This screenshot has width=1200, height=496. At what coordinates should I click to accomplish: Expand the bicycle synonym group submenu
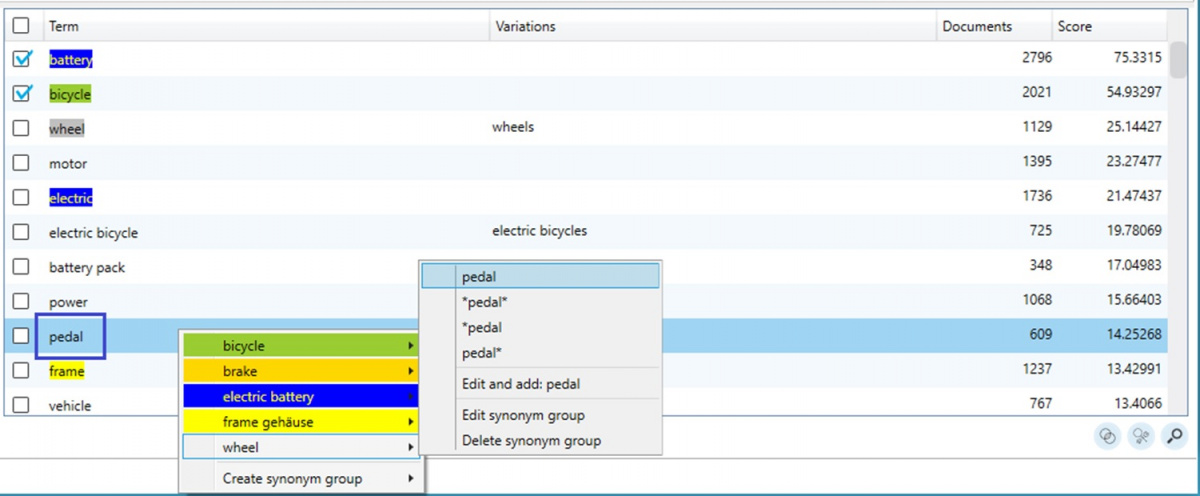(x=302, y=346)
